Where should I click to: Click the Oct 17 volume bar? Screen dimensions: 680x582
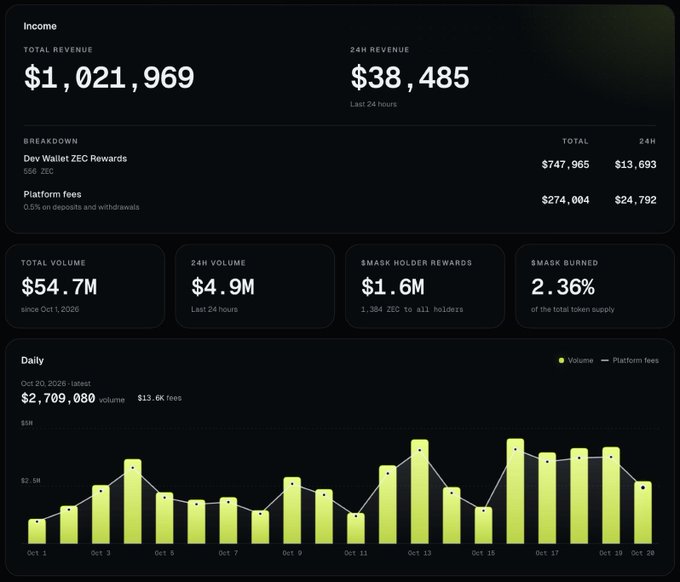coord(547,498)
